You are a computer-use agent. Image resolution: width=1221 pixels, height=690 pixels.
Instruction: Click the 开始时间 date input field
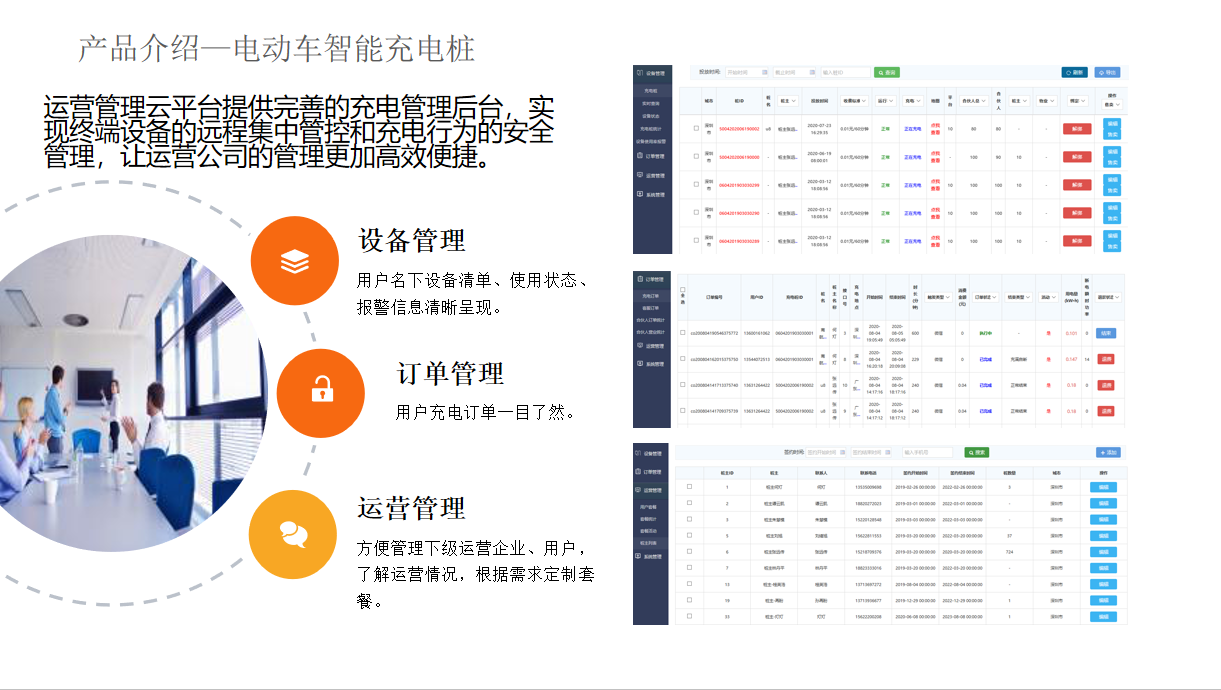coord(746,73)
